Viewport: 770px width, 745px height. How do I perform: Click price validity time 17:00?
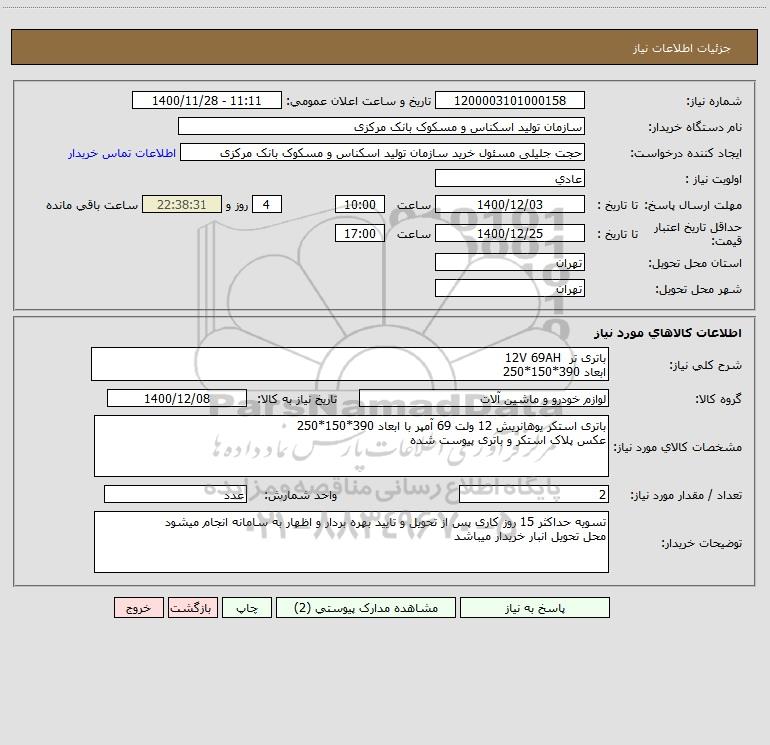tap(359, 233)
